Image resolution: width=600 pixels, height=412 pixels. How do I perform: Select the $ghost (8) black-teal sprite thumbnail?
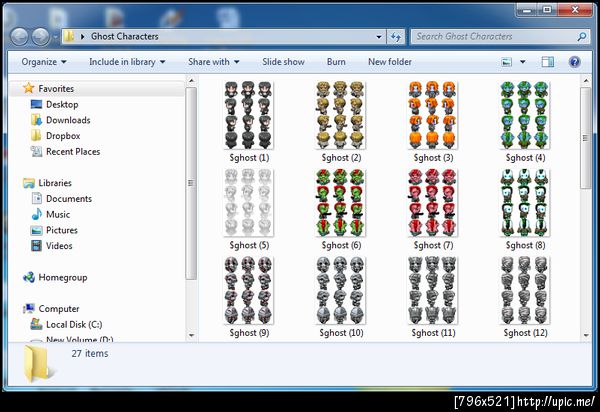[x=525, y=203]
